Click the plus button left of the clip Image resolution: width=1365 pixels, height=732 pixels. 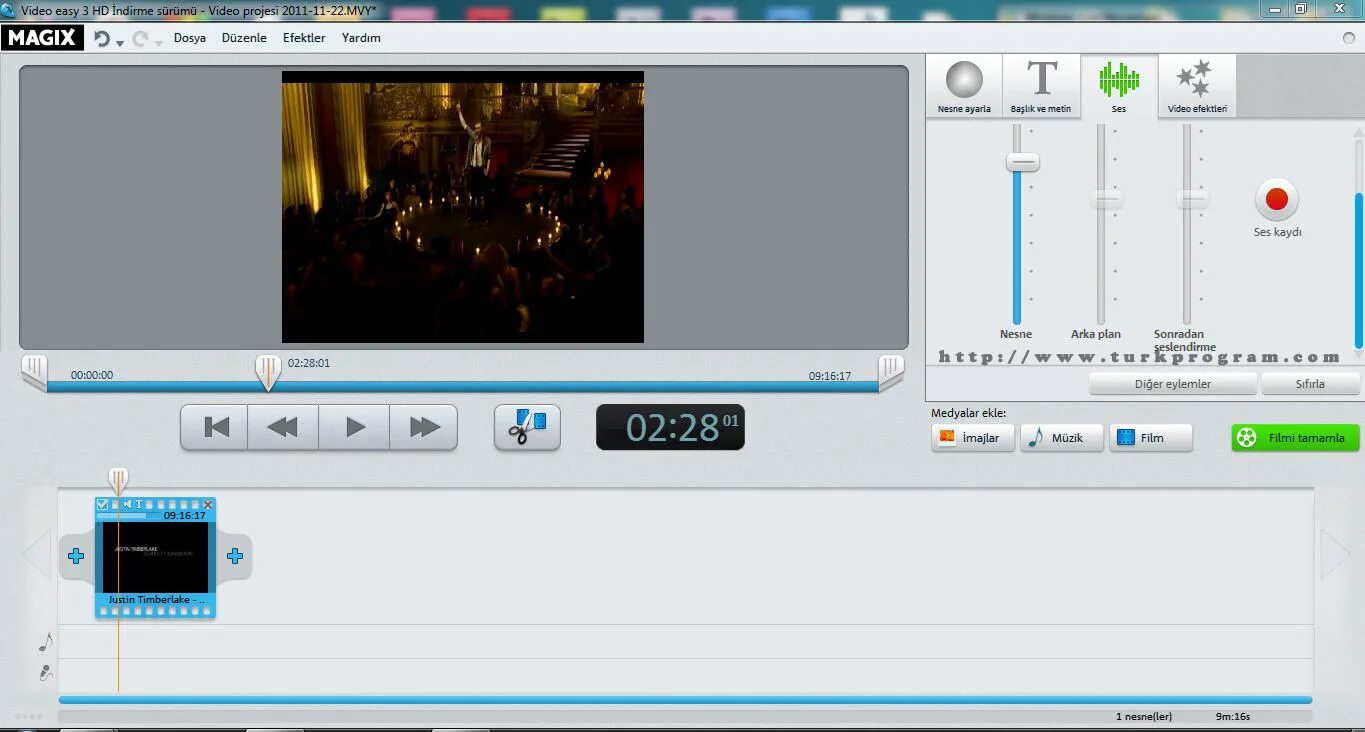[76, 556]
